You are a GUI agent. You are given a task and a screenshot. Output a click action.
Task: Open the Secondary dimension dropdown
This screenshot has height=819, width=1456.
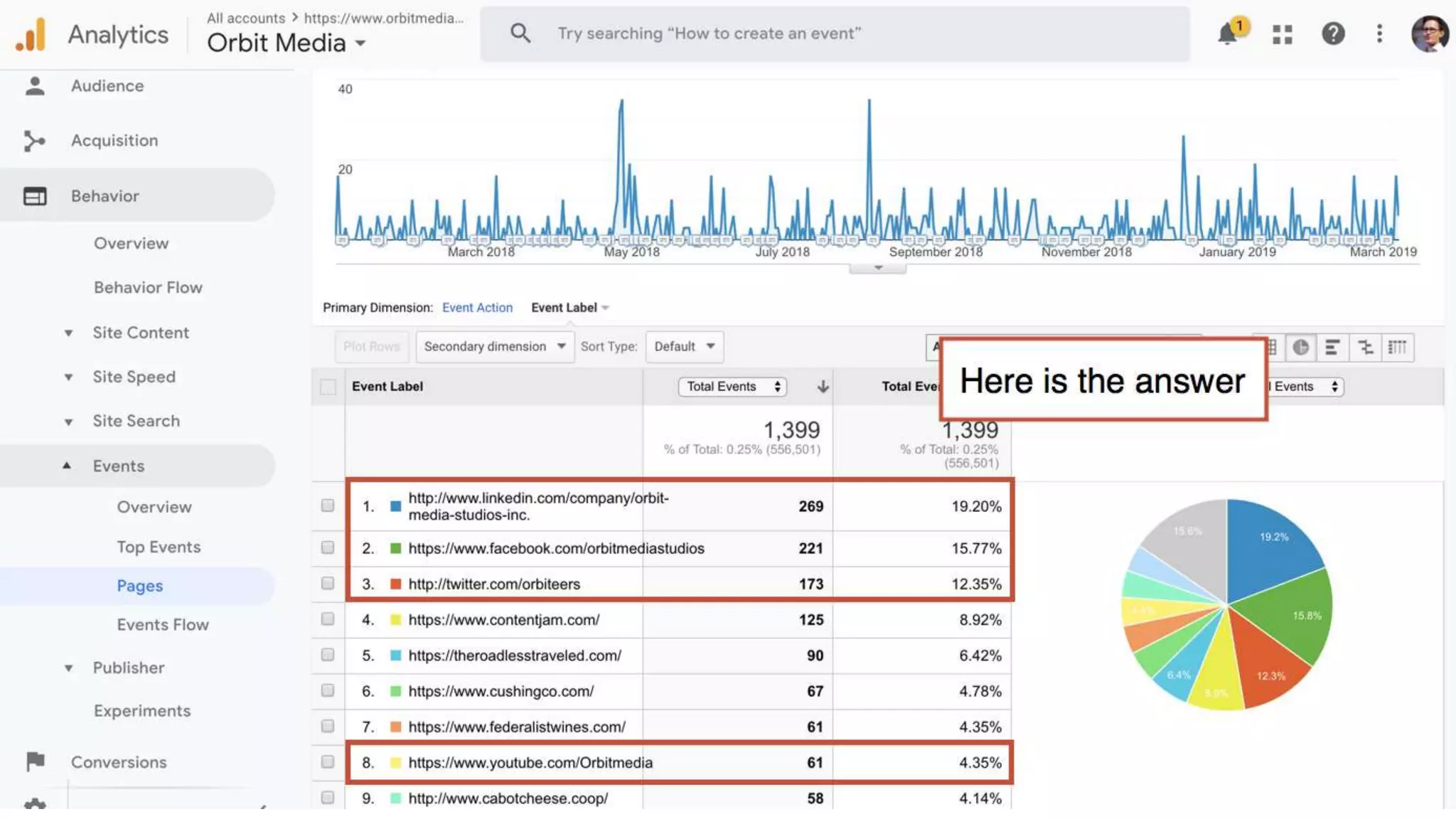[494, 346]
